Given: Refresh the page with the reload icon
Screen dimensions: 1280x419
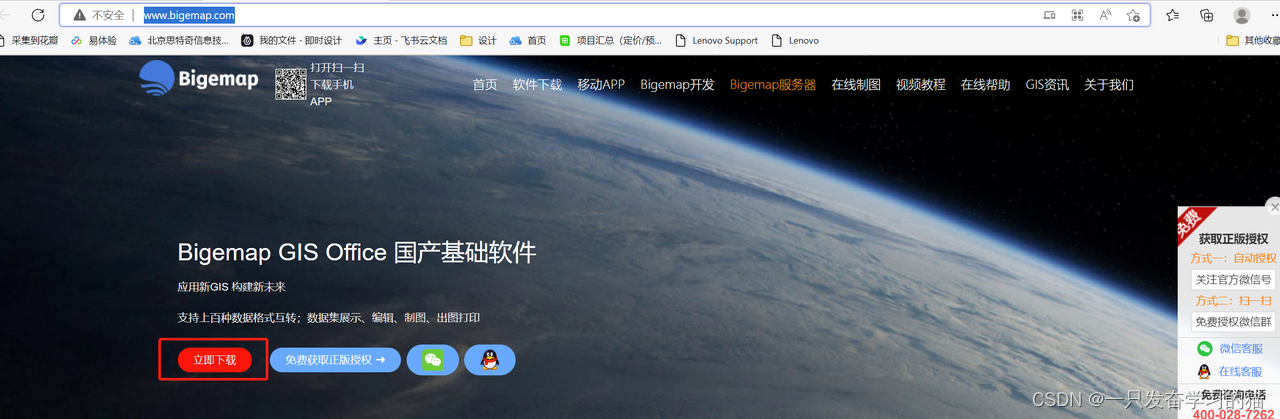Looking at the screenshot, I should coord(38,15).
